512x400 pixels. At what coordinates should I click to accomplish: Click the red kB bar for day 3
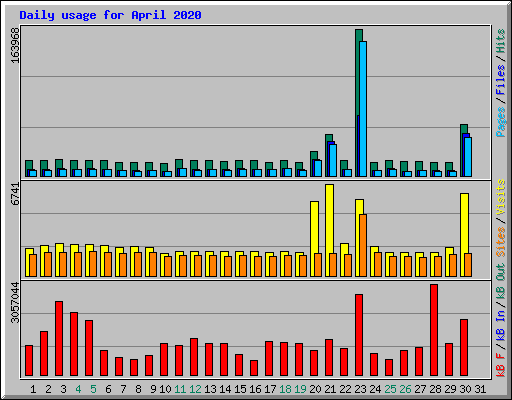tap(59, 339)
